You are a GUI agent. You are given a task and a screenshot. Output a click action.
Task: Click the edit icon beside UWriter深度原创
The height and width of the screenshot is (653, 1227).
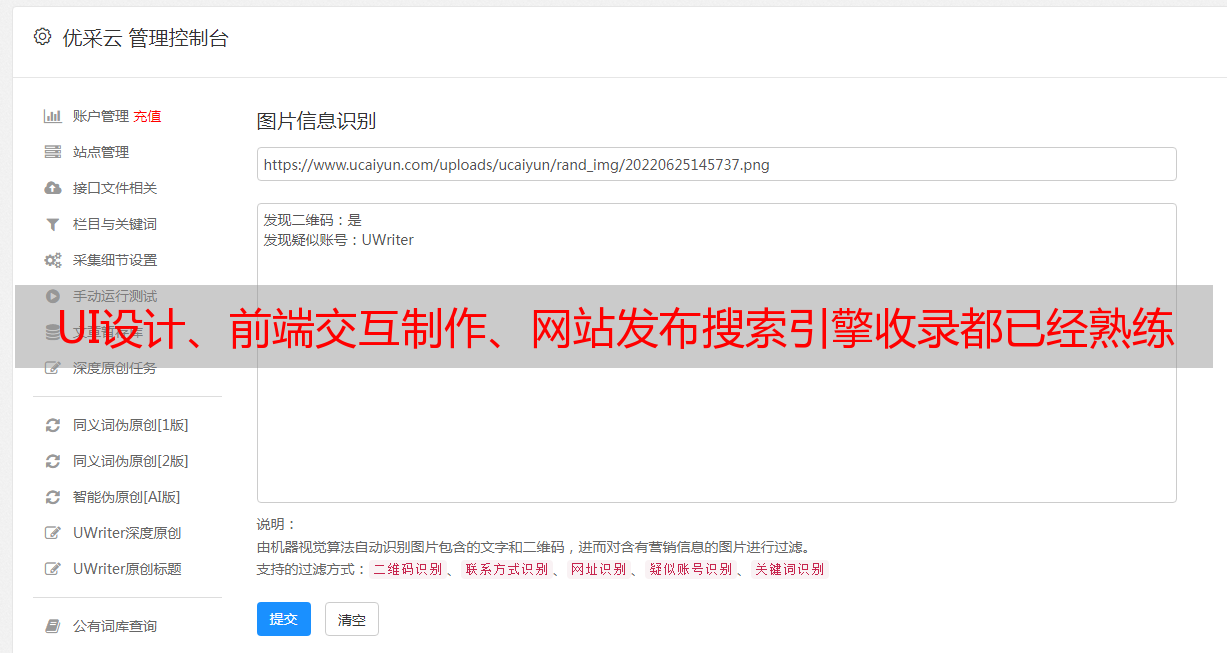(x=53, y=533)
